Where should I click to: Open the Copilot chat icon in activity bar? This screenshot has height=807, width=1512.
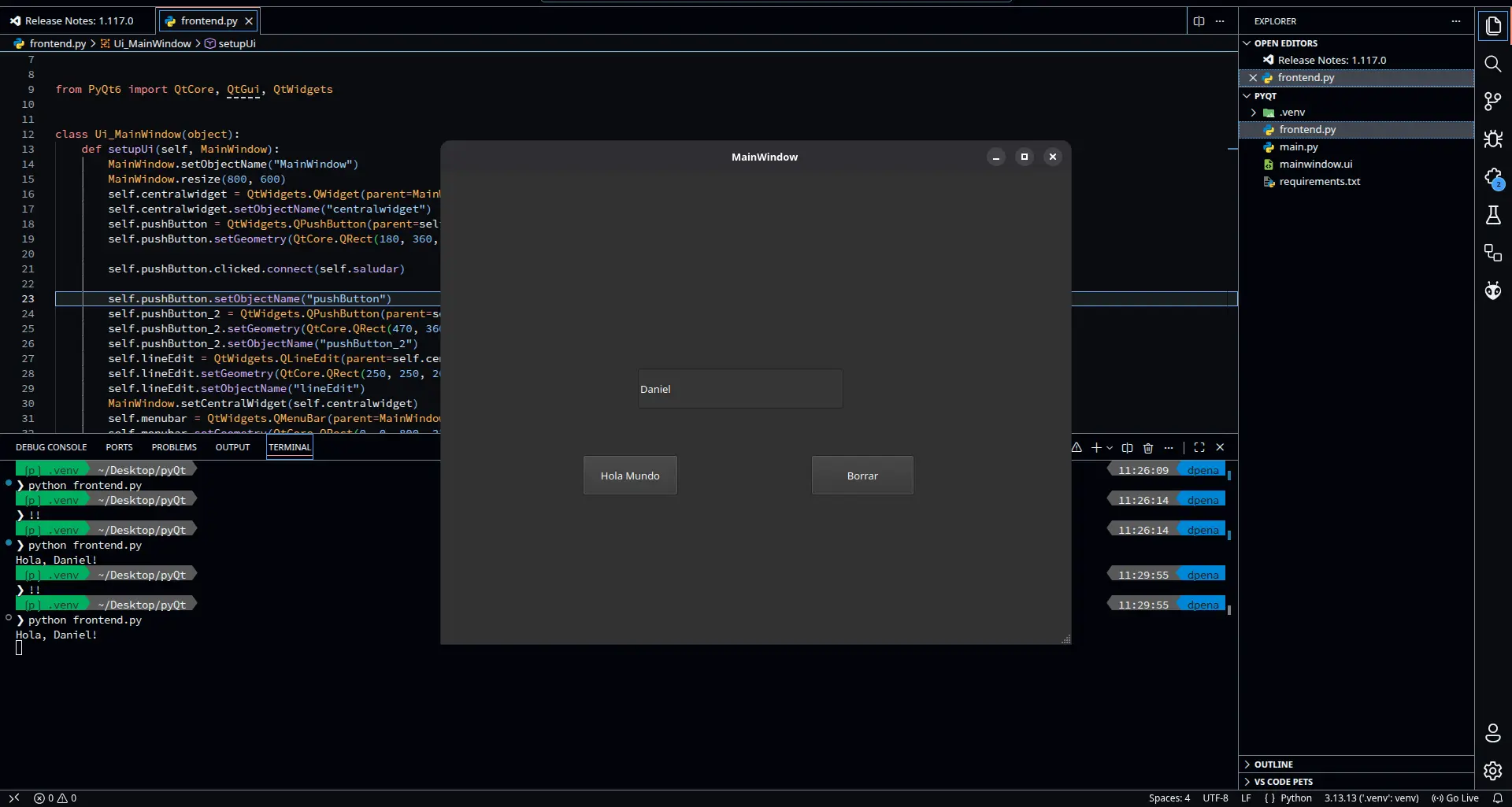pyautogui.click(x=1493, y=291)
